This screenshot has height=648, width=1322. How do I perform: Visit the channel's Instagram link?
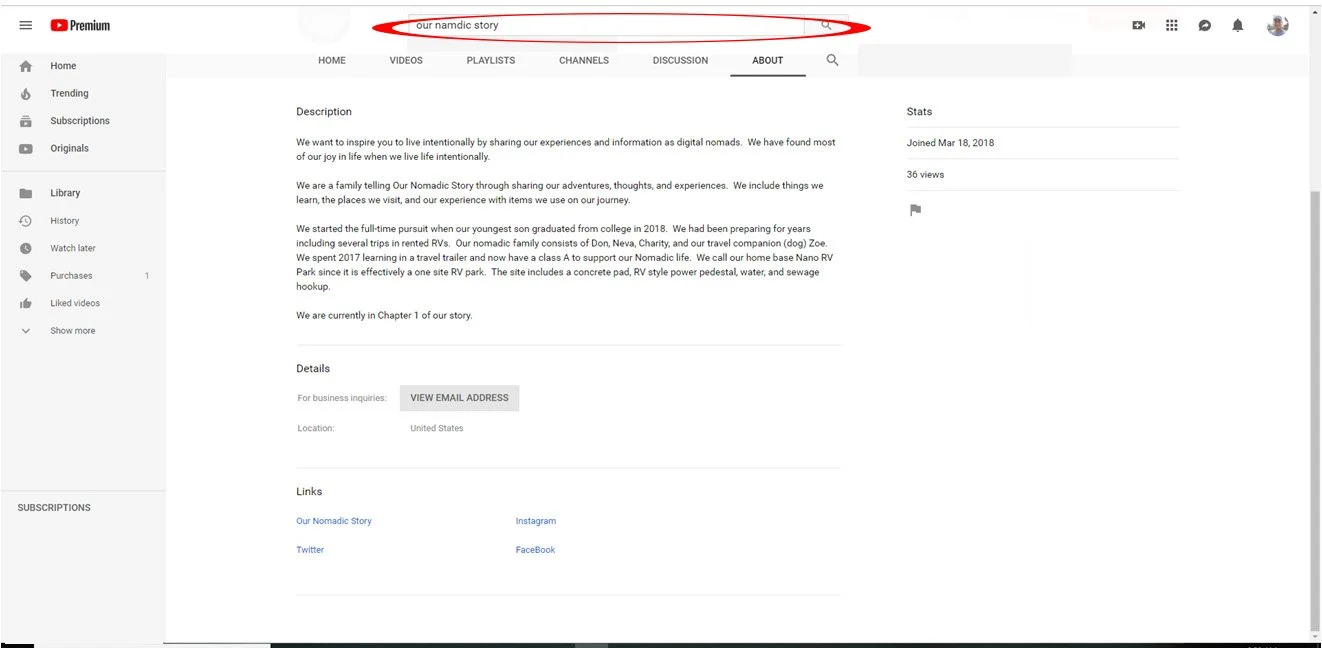536,520
